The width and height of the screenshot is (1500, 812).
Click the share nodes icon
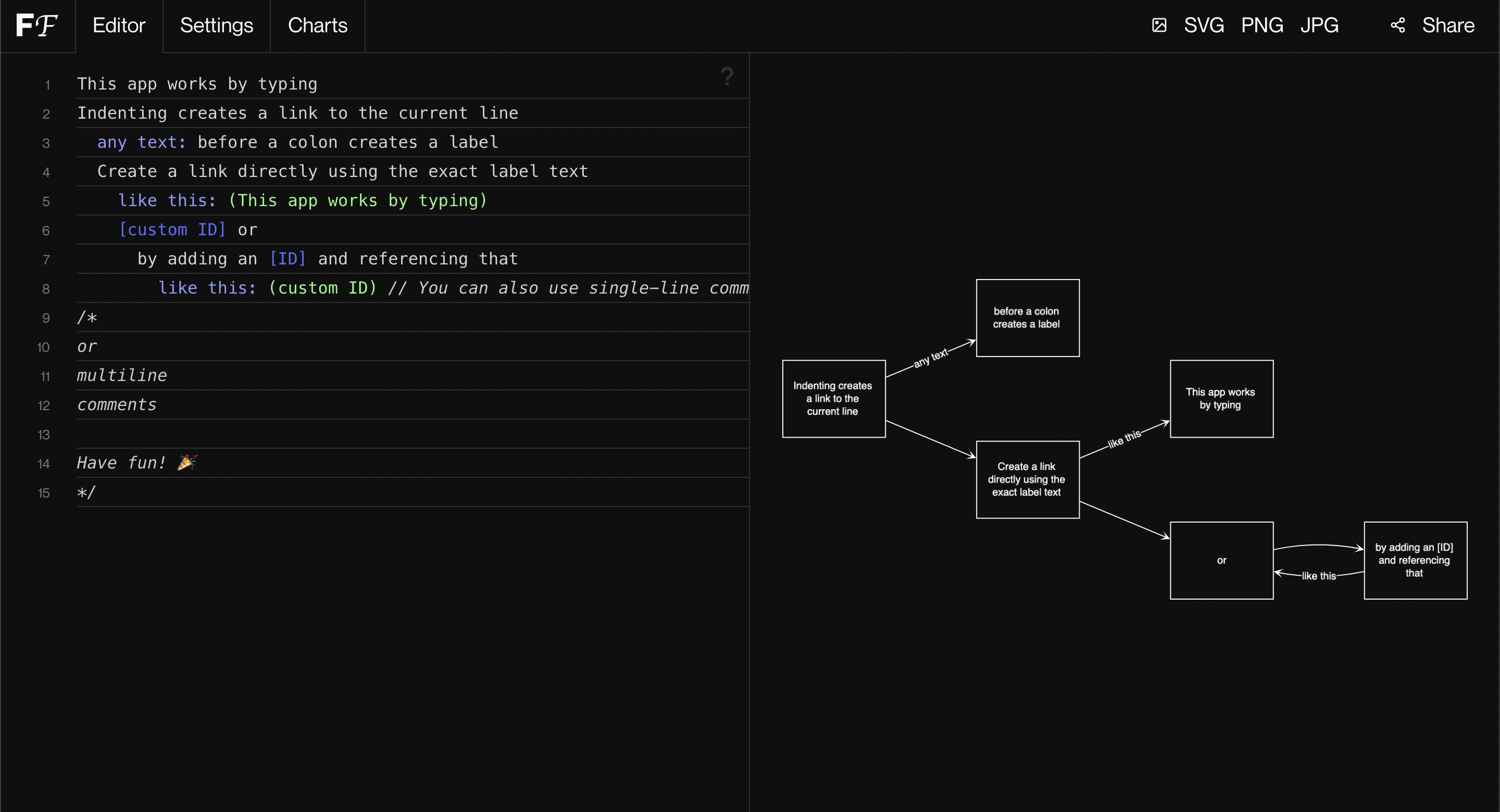tap(1397, 26)
